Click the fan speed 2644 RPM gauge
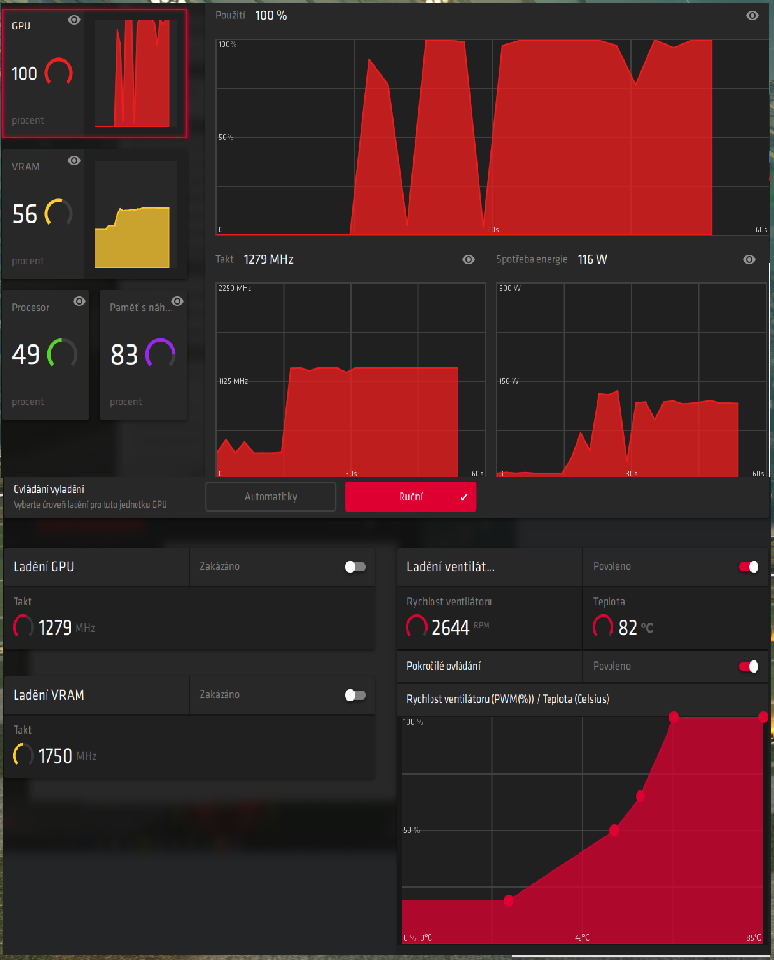 coord(418,627)
